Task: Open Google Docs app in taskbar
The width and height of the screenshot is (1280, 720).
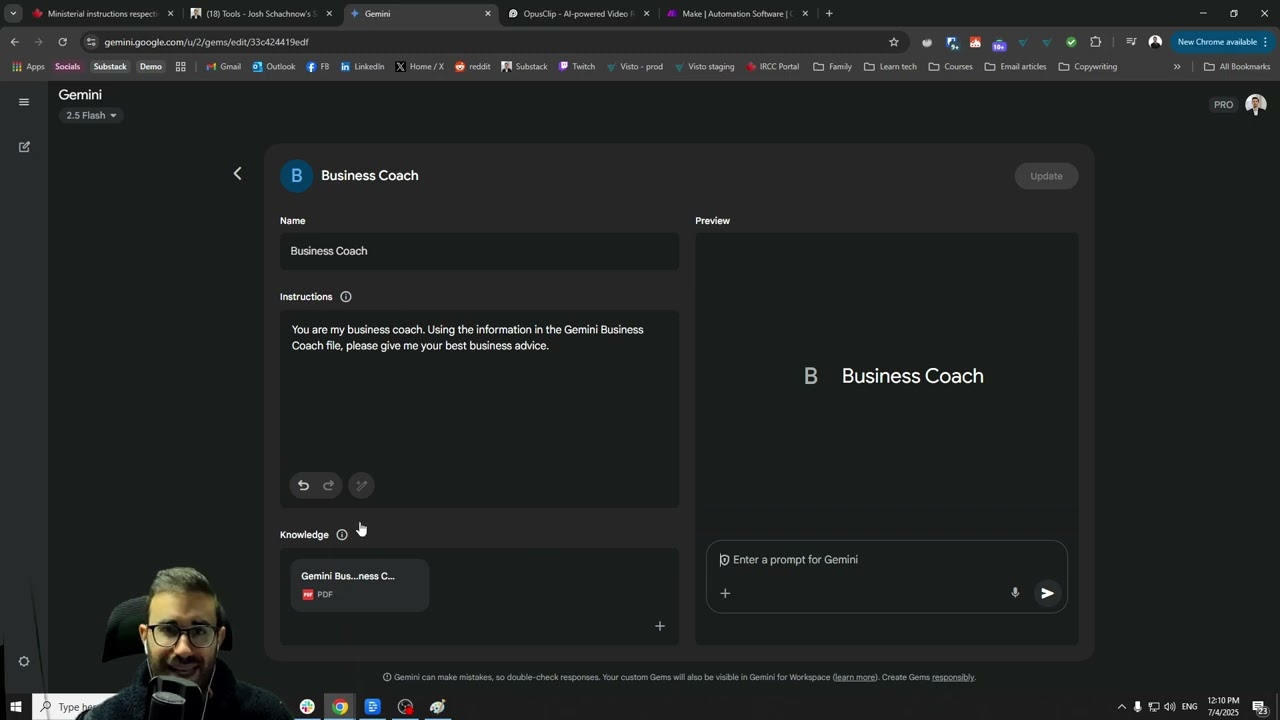Action: (x=372, y=707)
